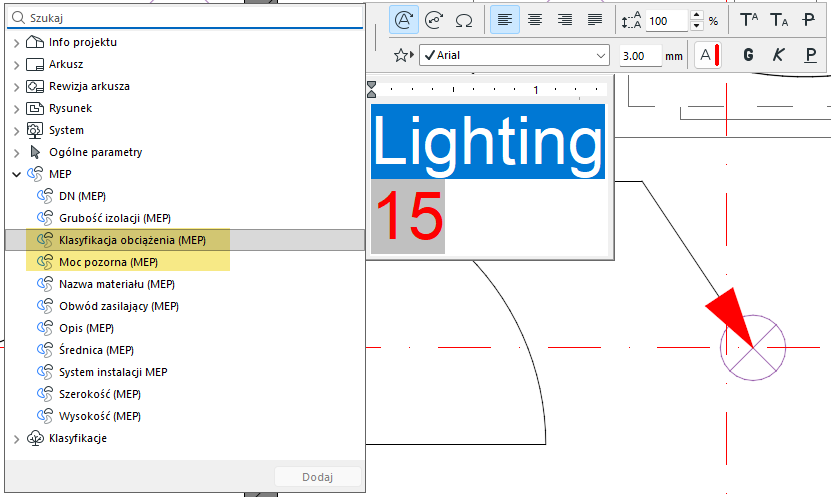Click the highlighted Lighting text in the editor
Image resolution: width=831 pixels, height=497 pixels.
pos(488,141)
